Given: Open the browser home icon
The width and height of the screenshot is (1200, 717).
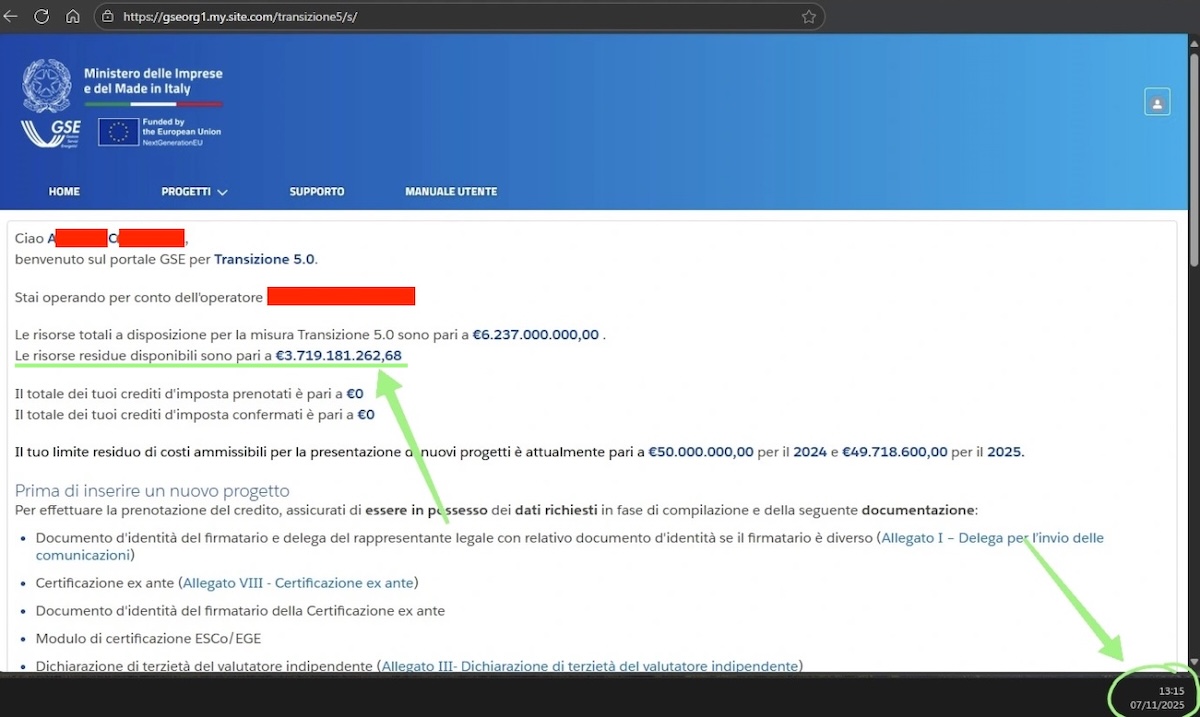Looking at the screenshot, I should [71, 16].
